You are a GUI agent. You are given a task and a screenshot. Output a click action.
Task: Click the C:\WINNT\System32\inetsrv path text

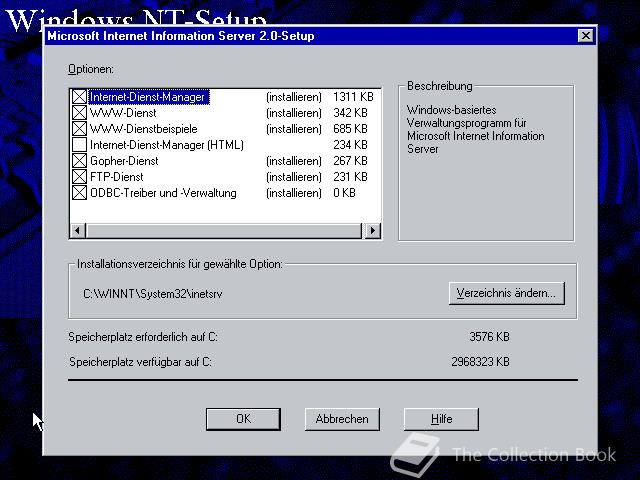tap(153, 294)
